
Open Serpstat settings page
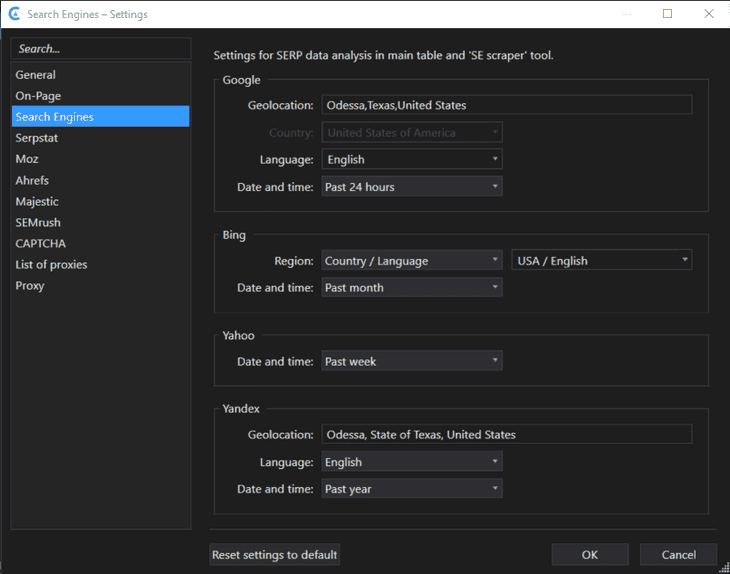tap(37, 138)
